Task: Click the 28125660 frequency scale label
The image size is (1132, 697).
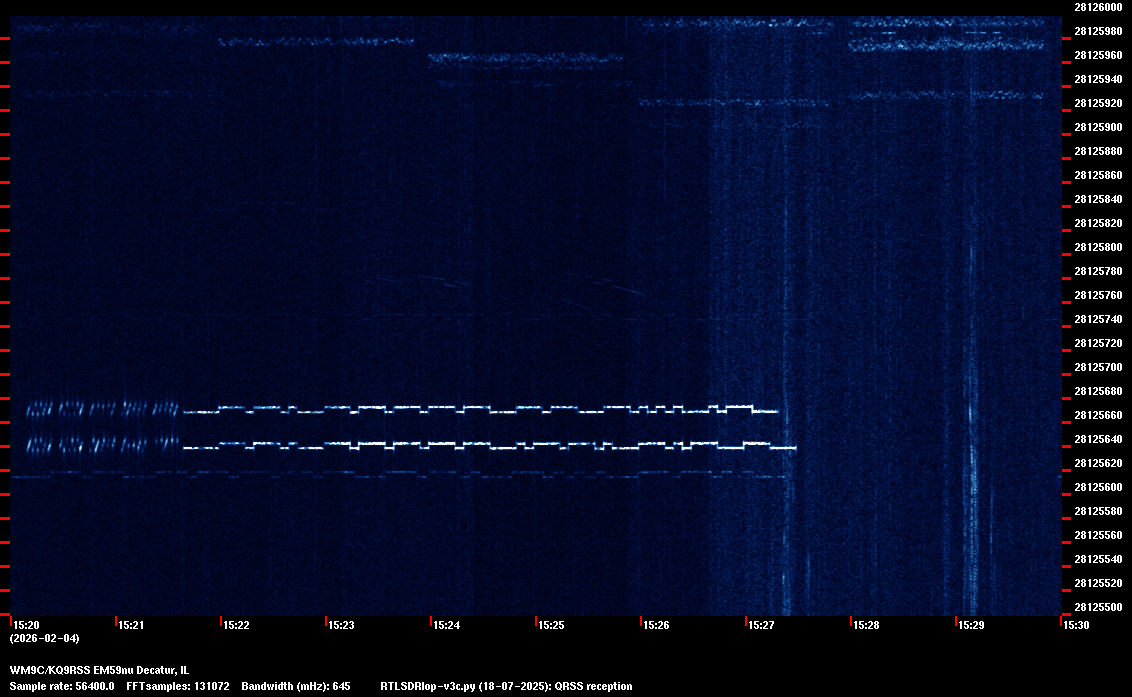Action: click(x=1097, y=416)
